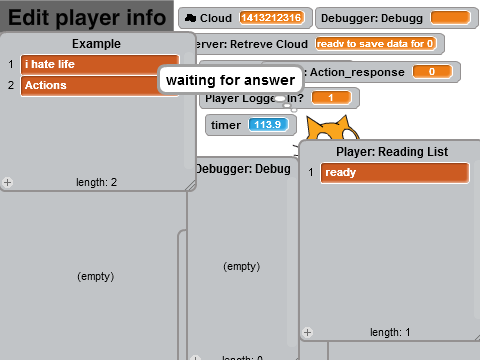Screen dimensions: 480x360
Task: Click the Debugger: Debugg orange value box
Action: click(x=450, y=18)
